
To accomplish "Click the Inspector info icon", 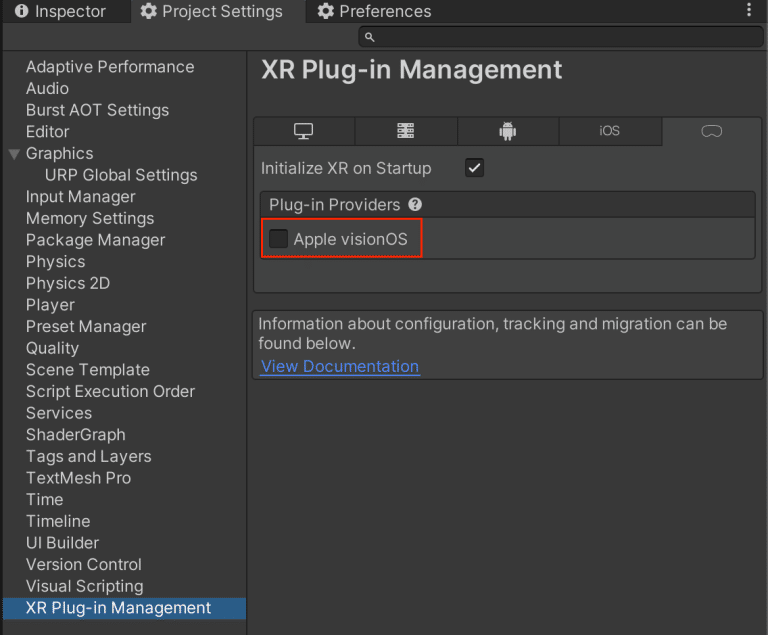I will point(22,11).
